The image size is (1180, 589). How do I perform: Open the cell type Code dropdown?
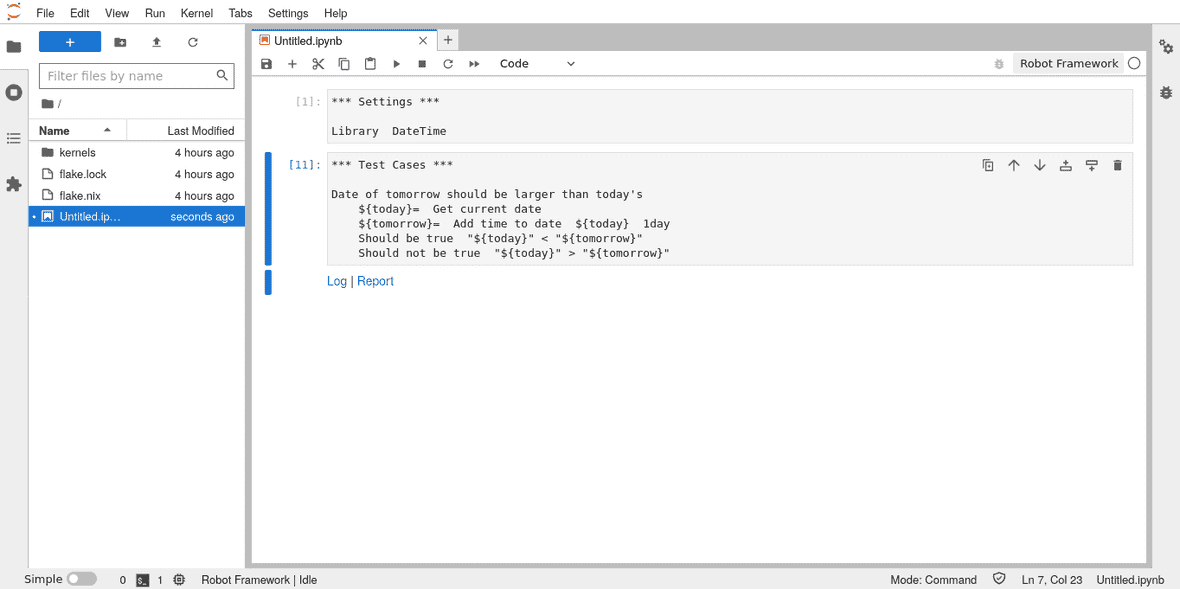click(537, 64)
